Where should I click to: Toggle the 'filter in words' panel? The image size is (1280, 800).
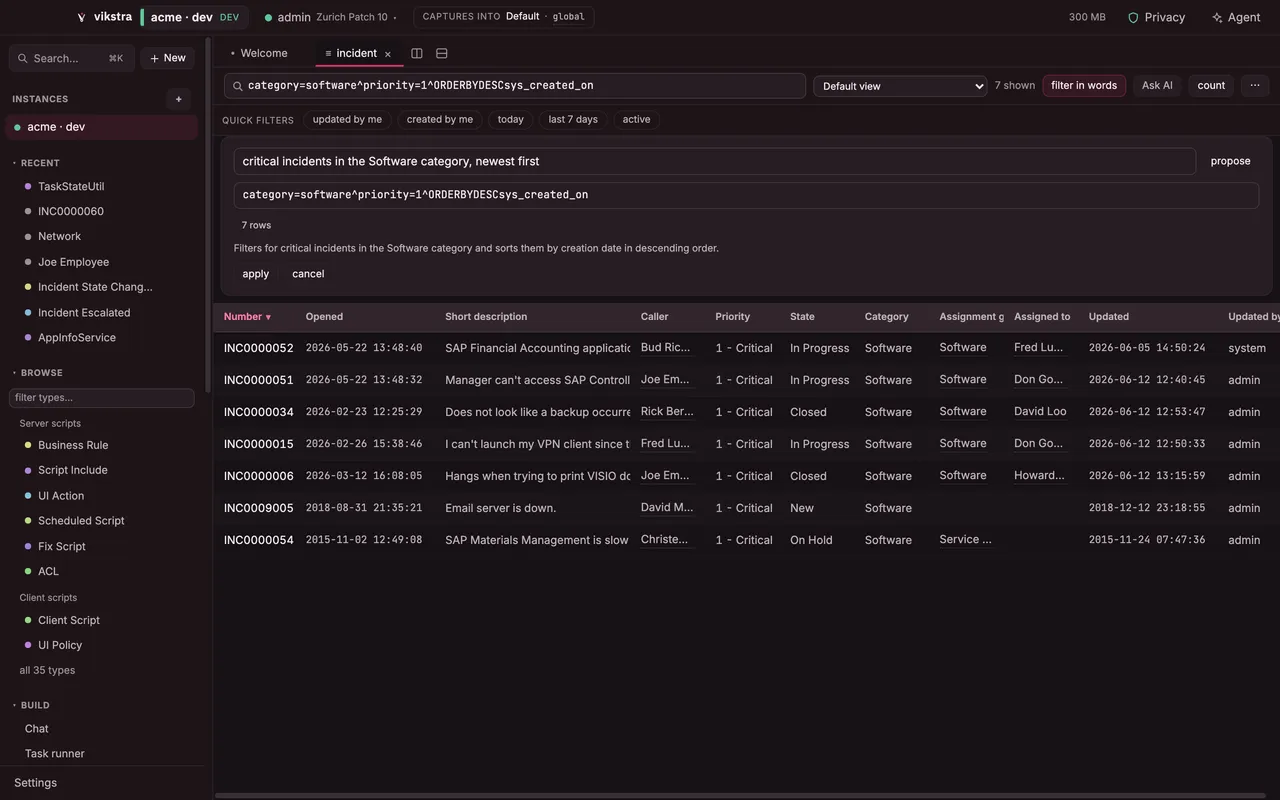(x=1084, y=86)
